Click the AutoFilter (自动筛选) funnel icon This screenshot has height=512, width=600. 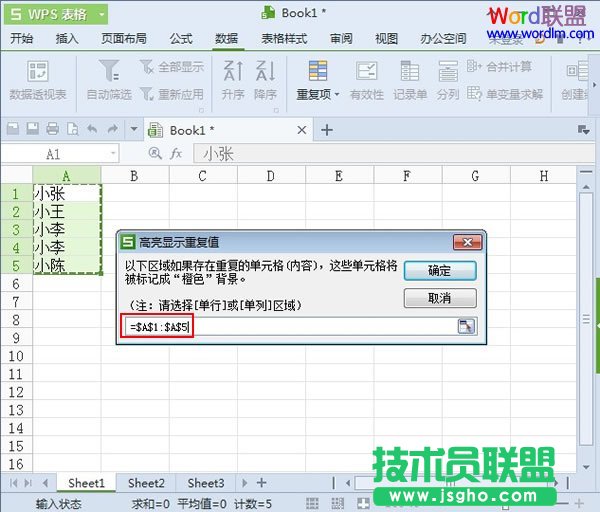point(110,71)
